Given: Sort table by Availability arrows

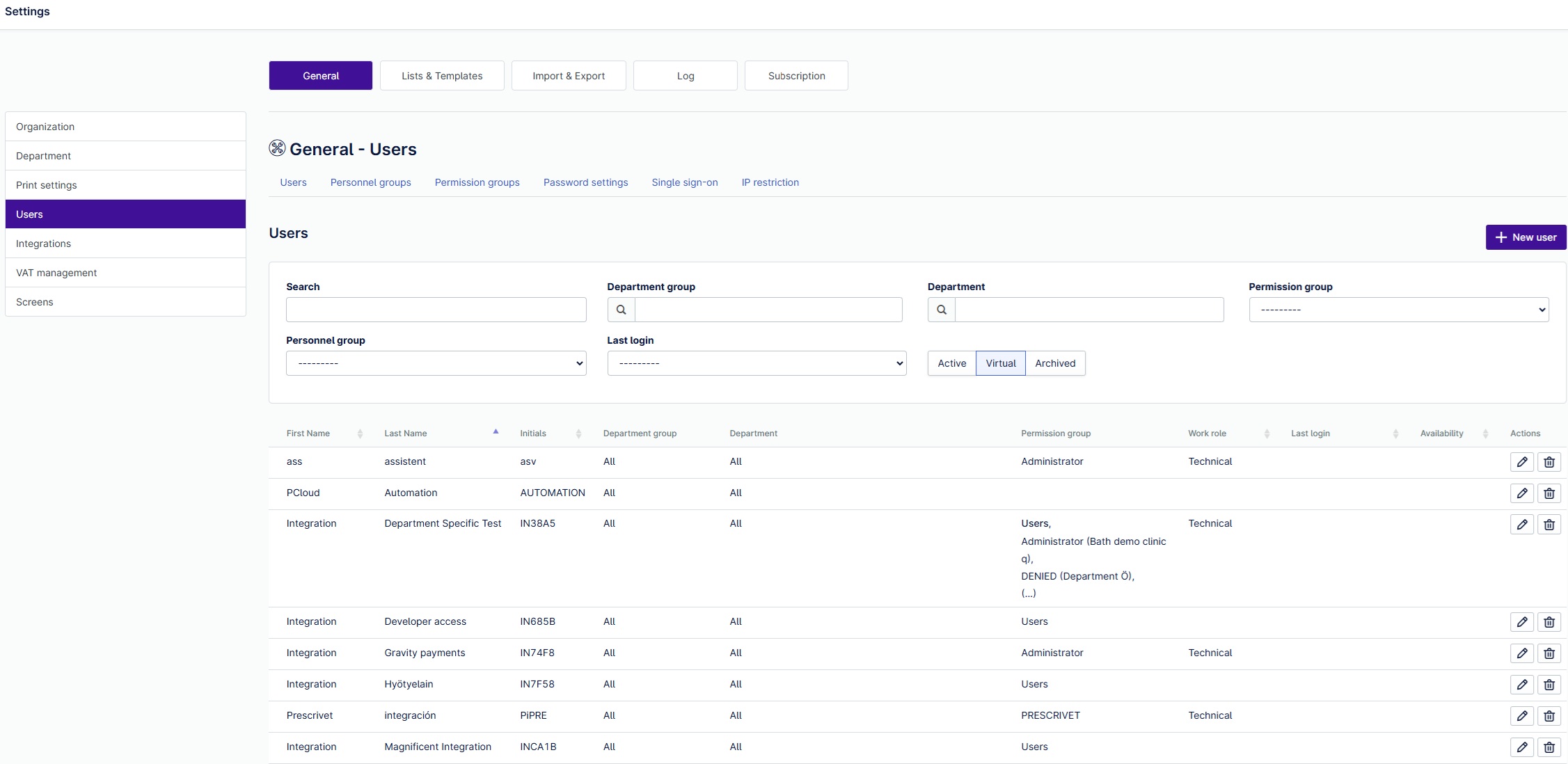Looking at the screenshot, I should pos(1485,433).
